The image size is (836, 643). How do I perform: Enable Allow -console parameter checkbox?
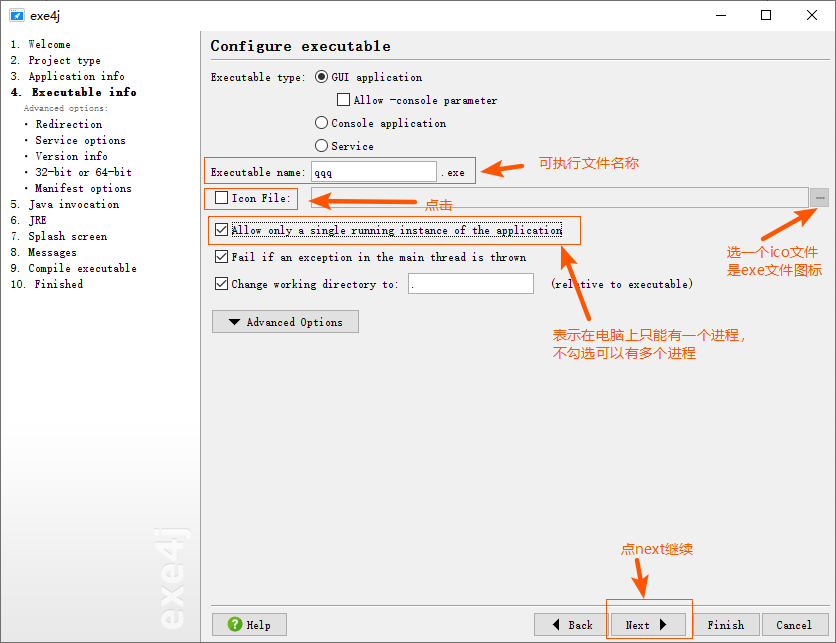[x=343, y=100]
